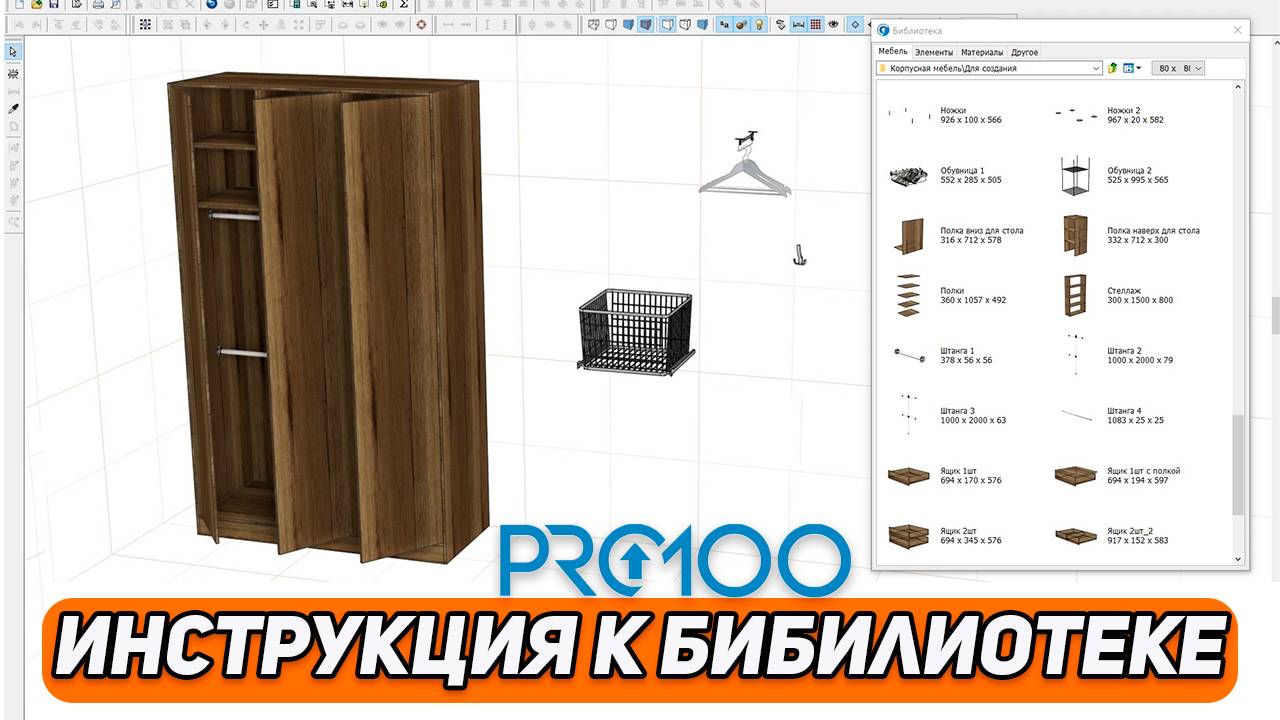Close the Библиотека library window

click(1237, 30)
